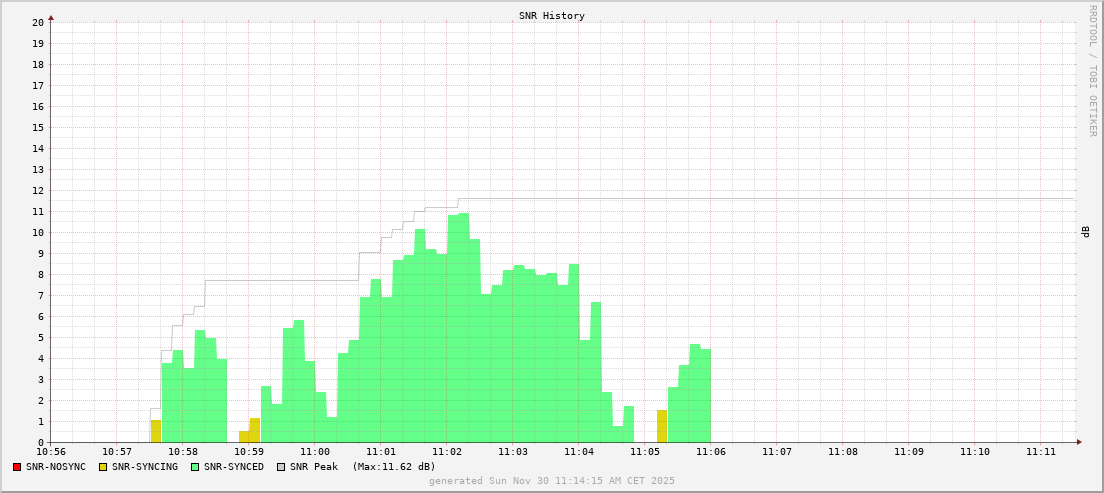Click the red arrow atop the y-axis

[x=51, y=17]
